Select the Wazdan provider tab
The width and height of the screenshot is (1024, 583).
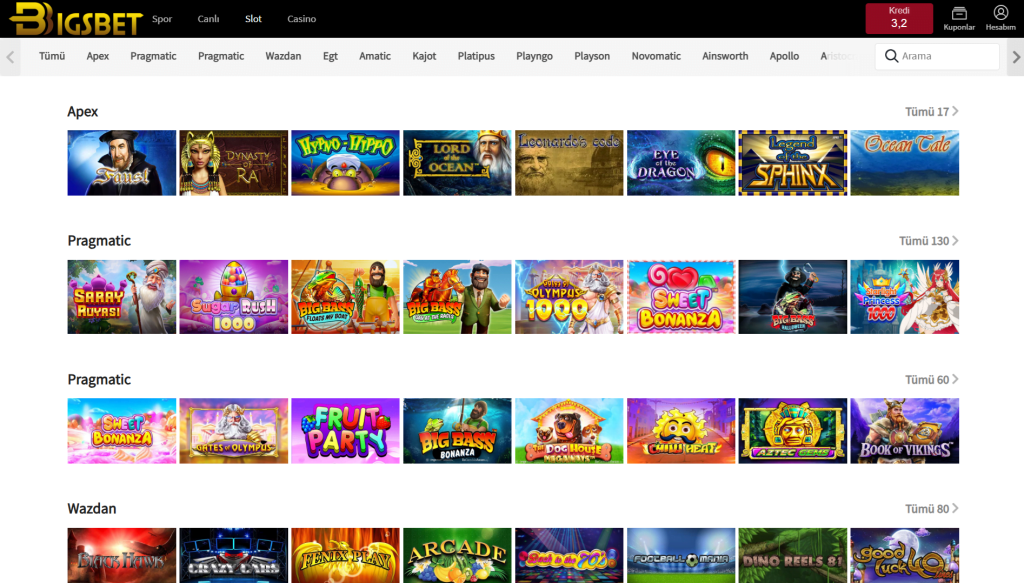tap(283, 57)
